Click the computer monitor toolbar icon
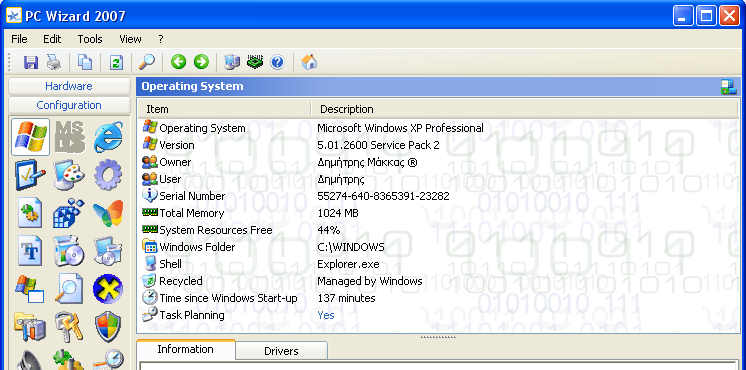746x370 pixels. [x=232, y=62]
